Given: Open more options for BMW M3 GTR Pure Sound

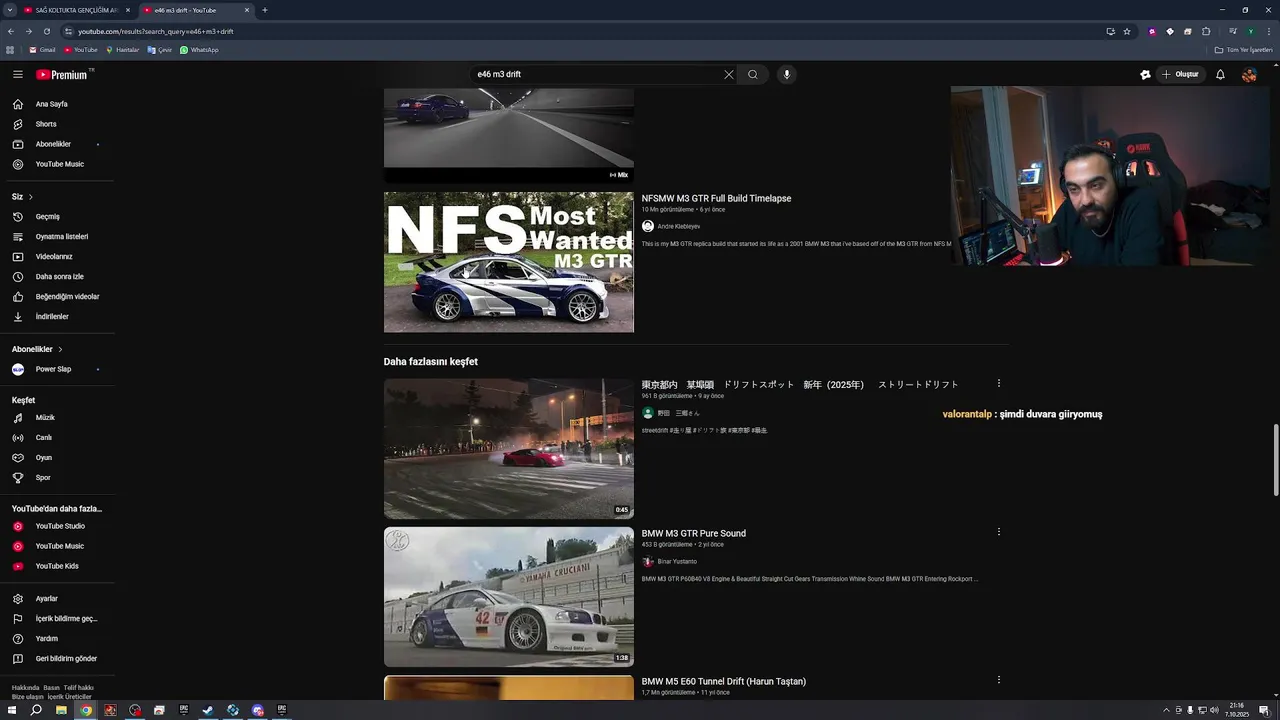Looking at the screenshot, I should (998, 532).
